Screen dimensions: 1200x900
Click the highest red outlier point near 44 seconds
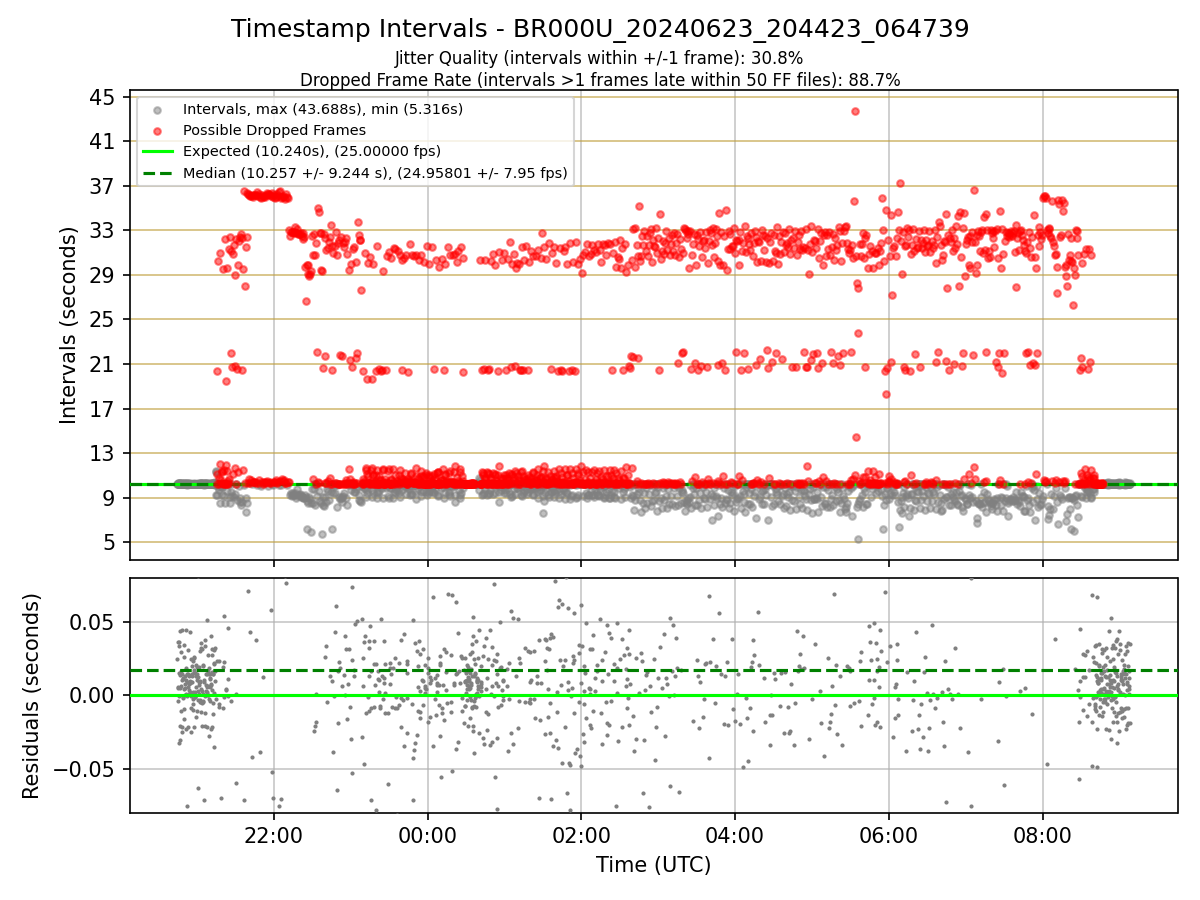click(x=855, y=111)
